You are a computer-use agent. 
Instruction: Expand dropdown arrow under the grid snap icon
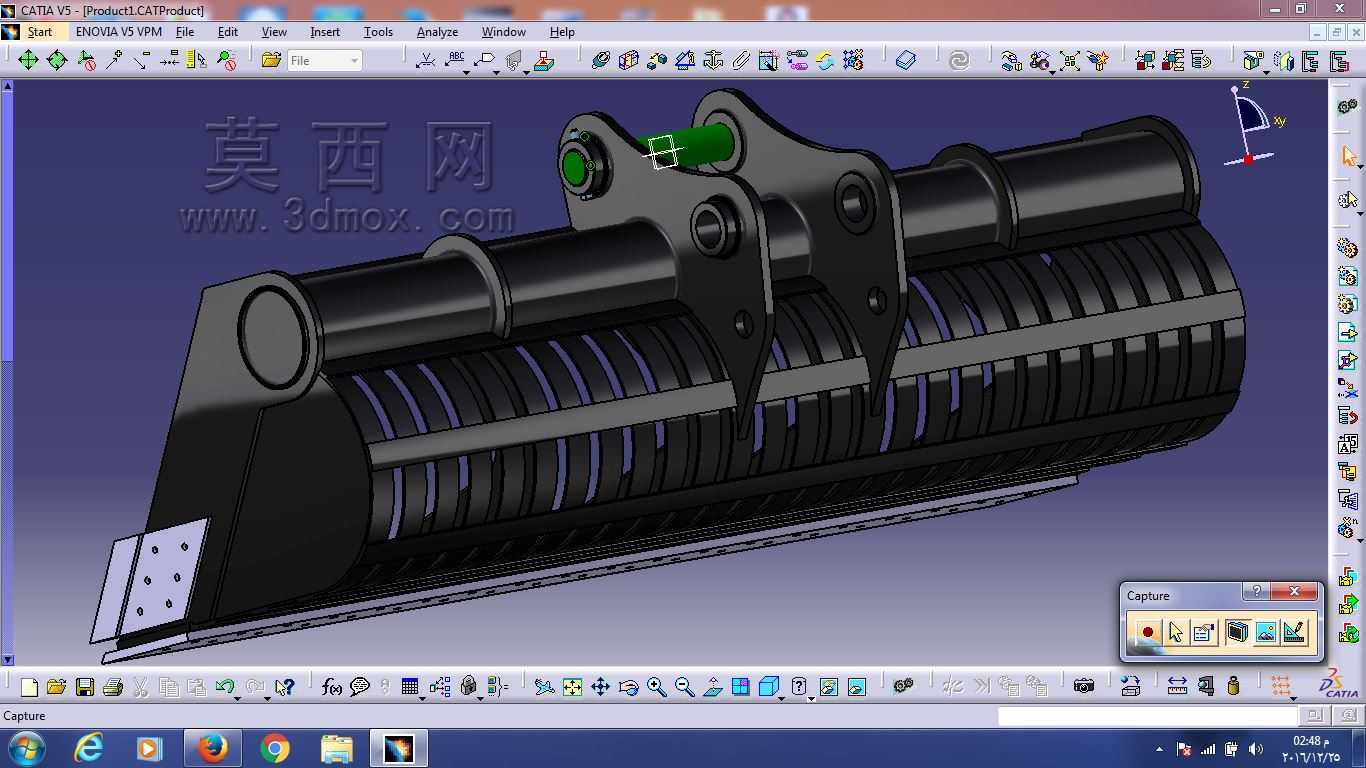click(1293, 698)
